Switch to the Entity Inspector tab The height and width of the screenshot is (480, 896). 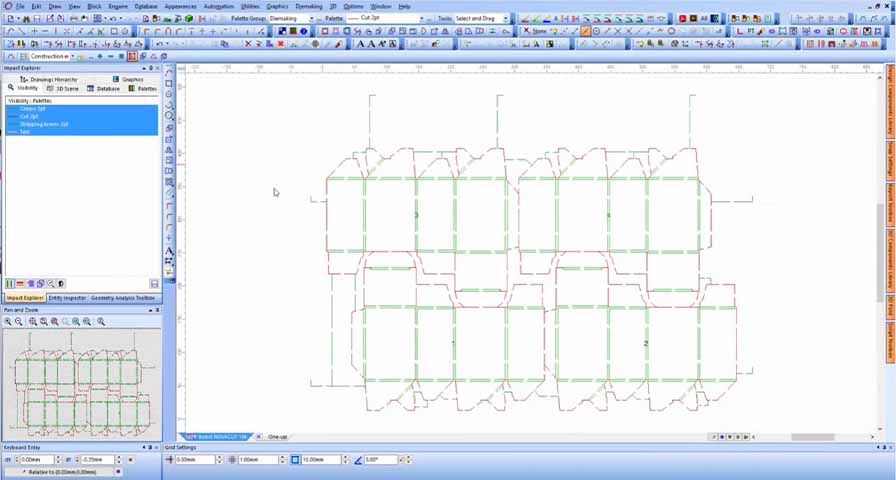tap(67, 298)
